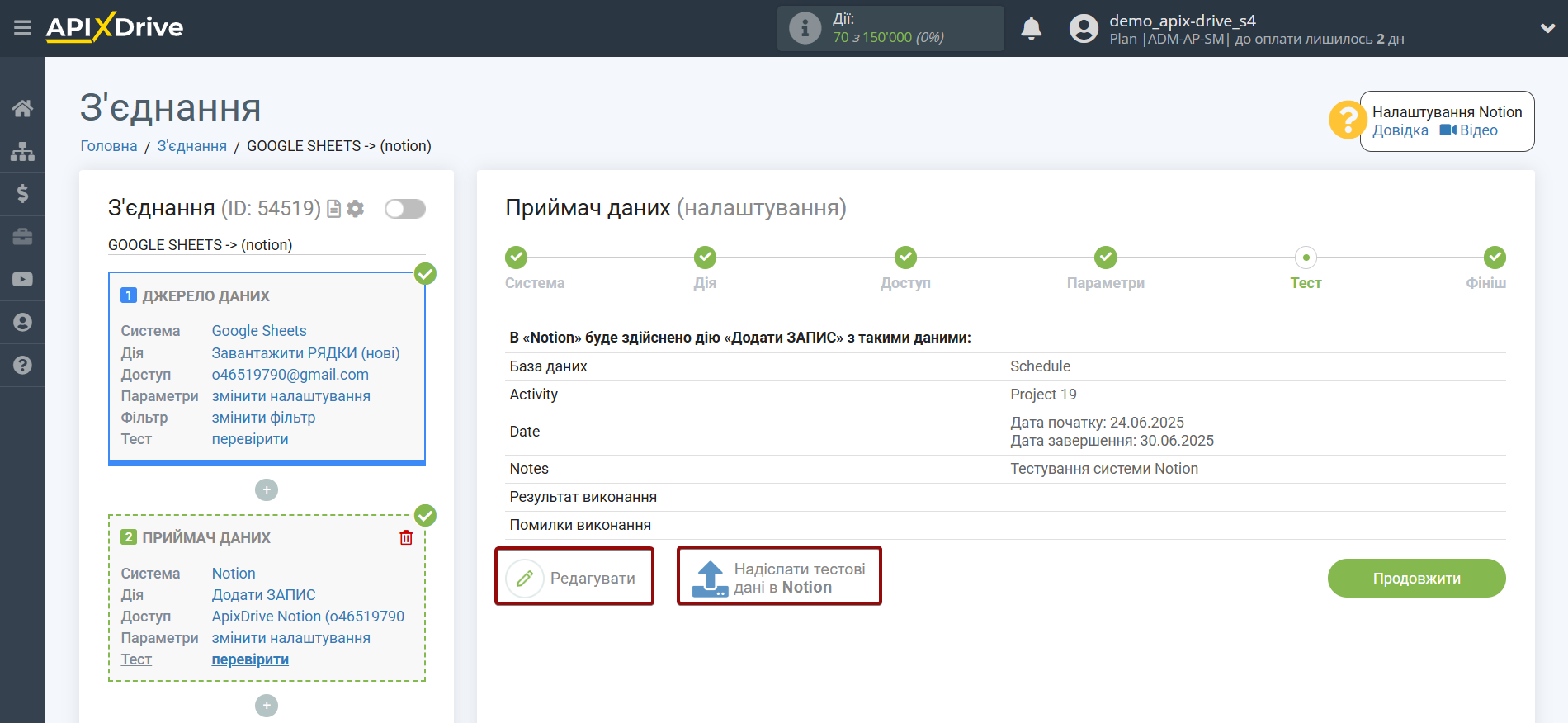The height and width of the screenshot is (723, 1568).
Task: Go to the Дія step
Action: [705, 258]
